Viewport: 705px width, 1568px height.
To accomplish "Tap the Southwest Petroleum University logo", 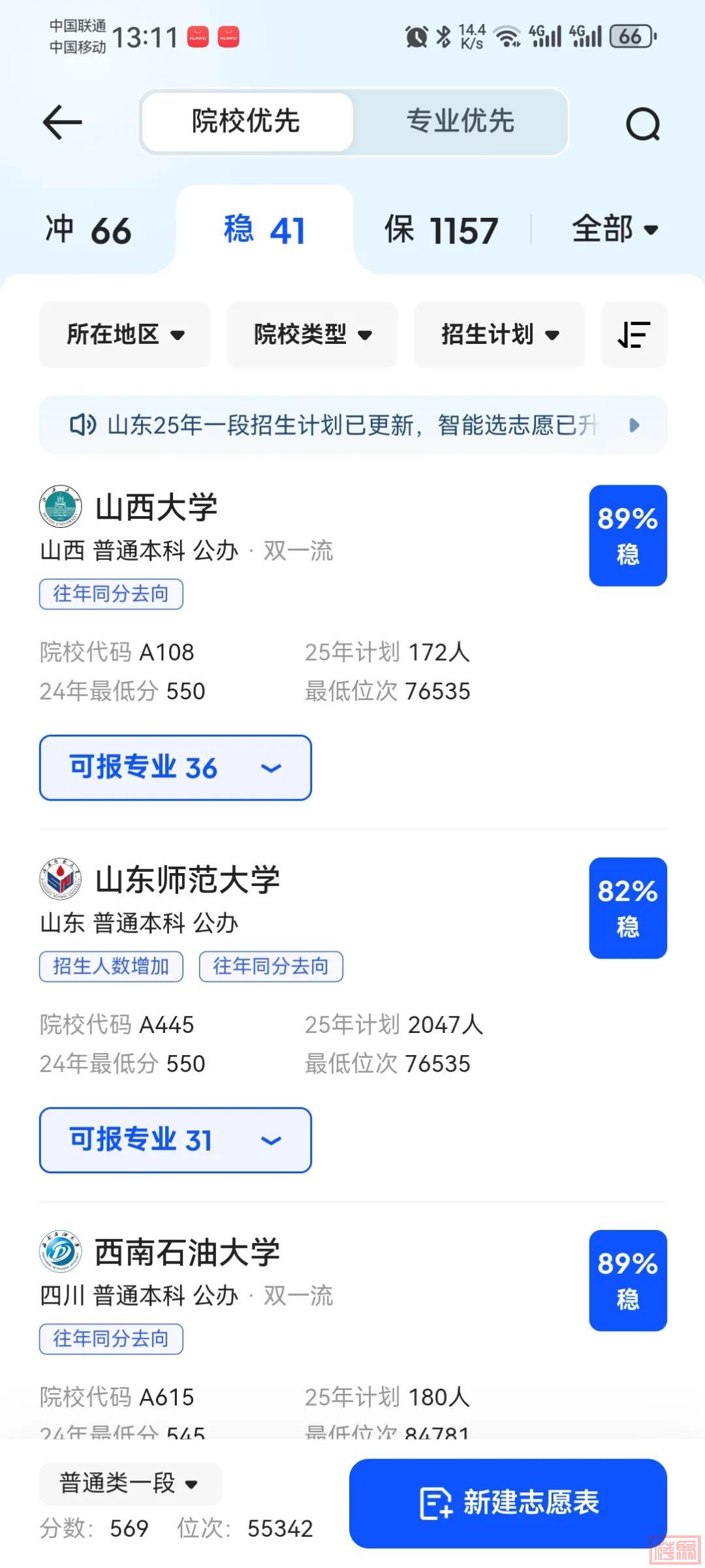I will [x=61, y=1252].
